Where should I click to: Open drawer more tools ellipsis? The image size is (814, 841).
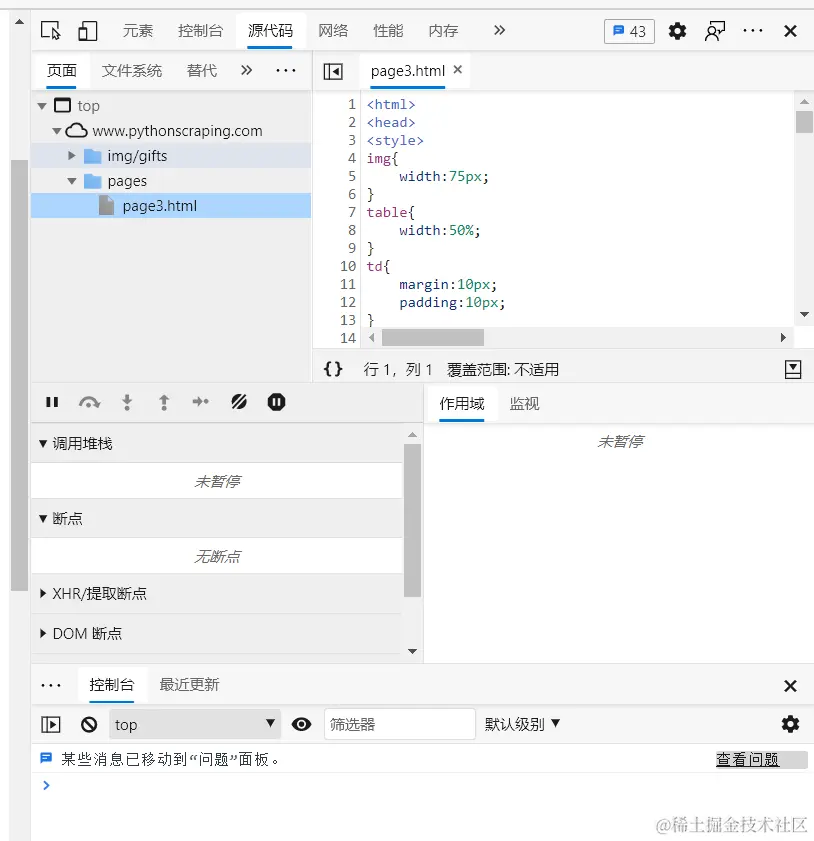coord(51,685)
